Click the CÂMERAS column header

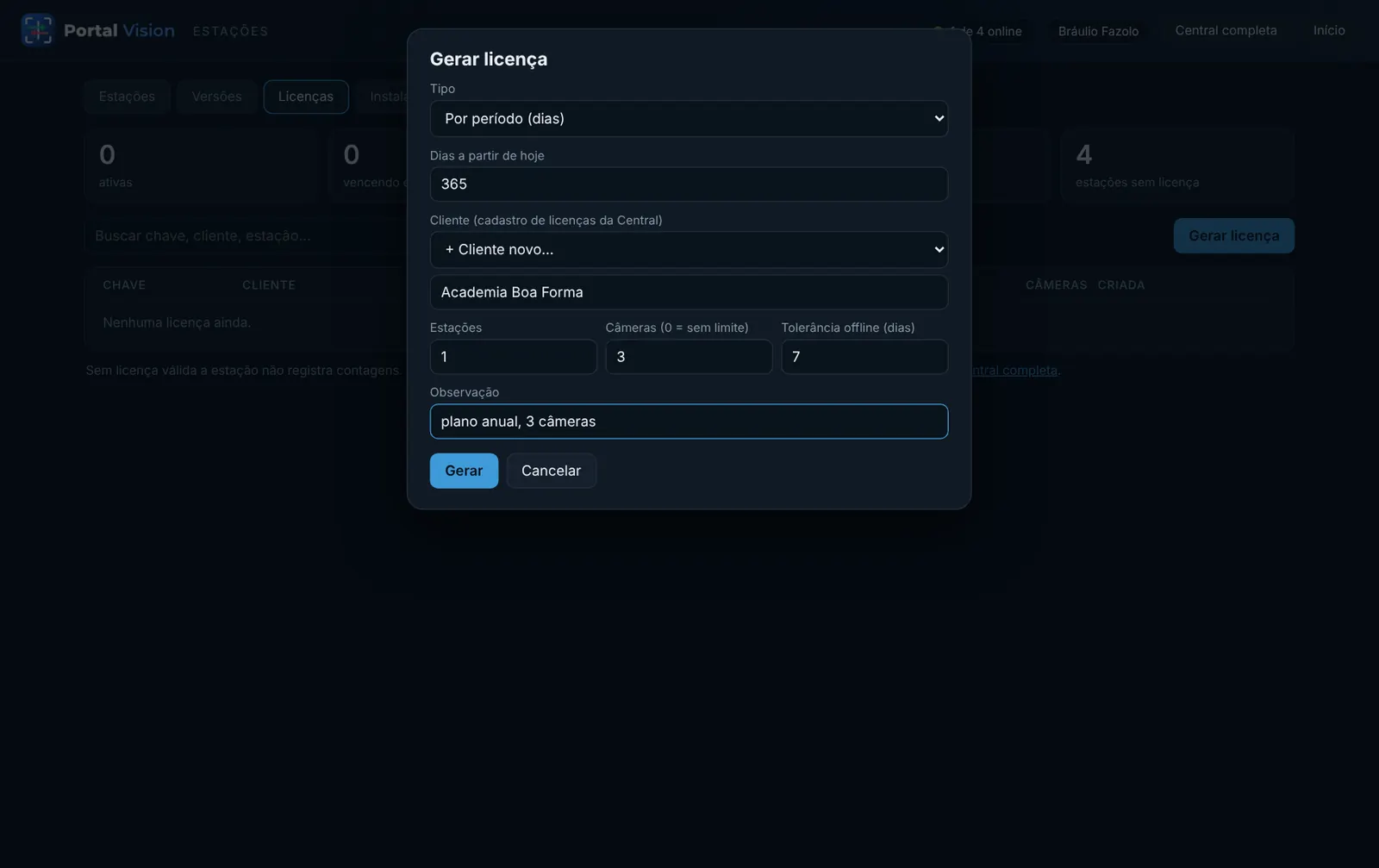point(1056,285)
